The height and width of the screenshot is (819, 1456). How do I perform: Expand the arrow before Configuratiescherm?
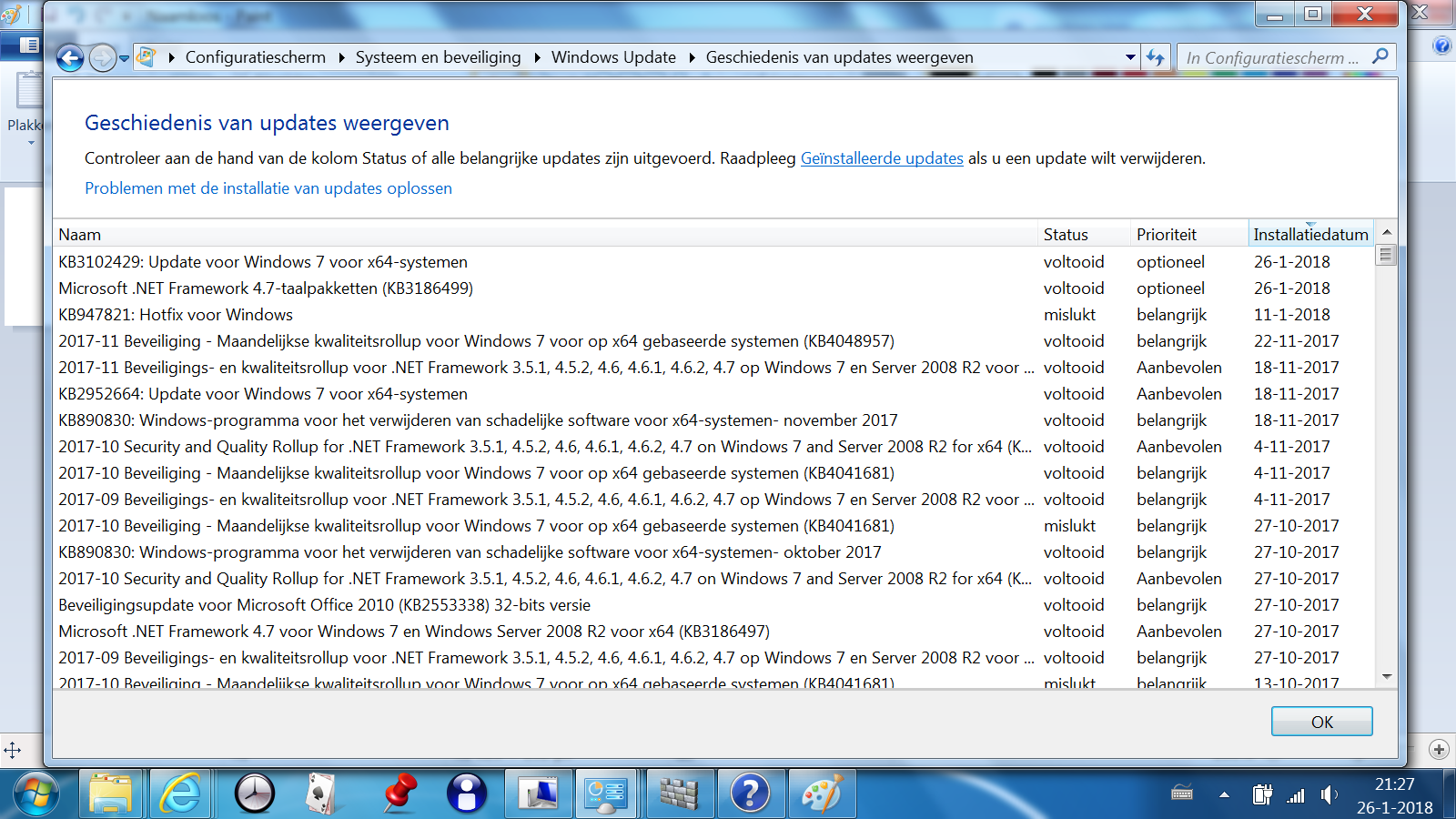click(x=171, y=57)
